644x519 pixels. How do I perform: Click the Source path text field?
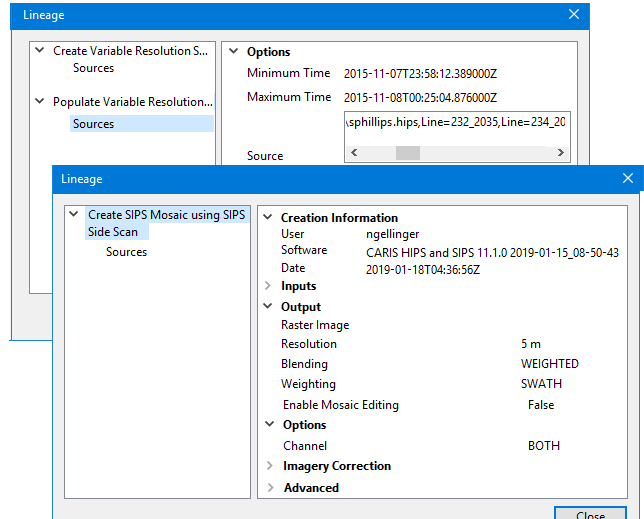(456, 123)
